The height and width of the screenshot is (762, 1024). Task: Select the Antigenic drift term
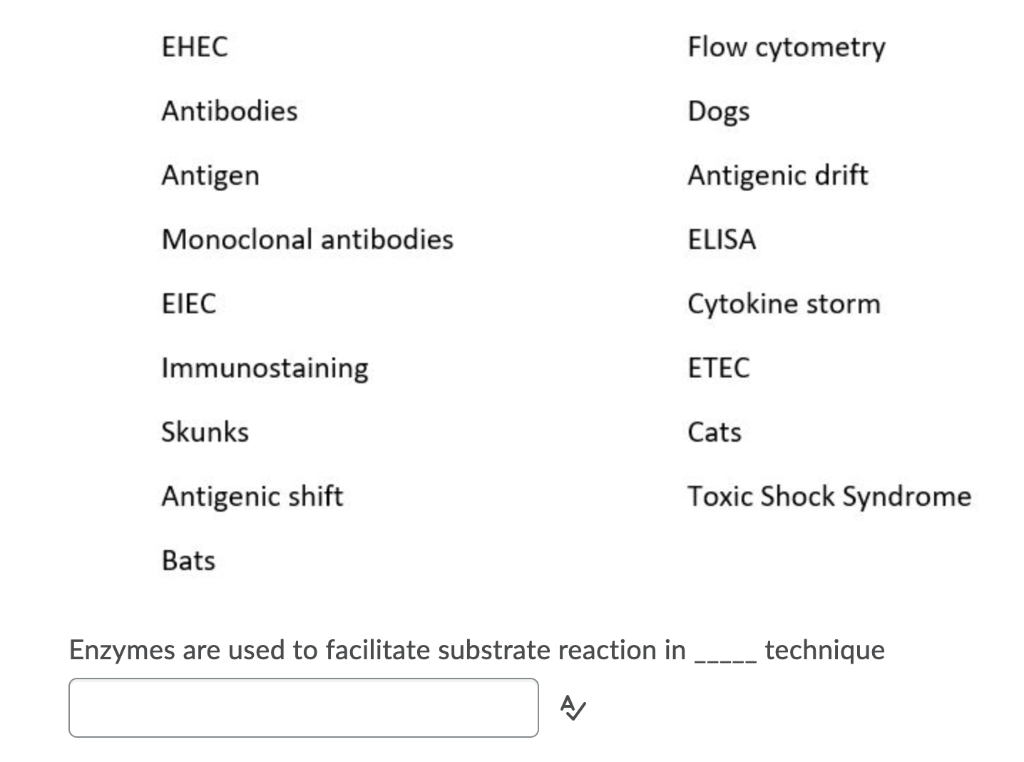[779, 175]
